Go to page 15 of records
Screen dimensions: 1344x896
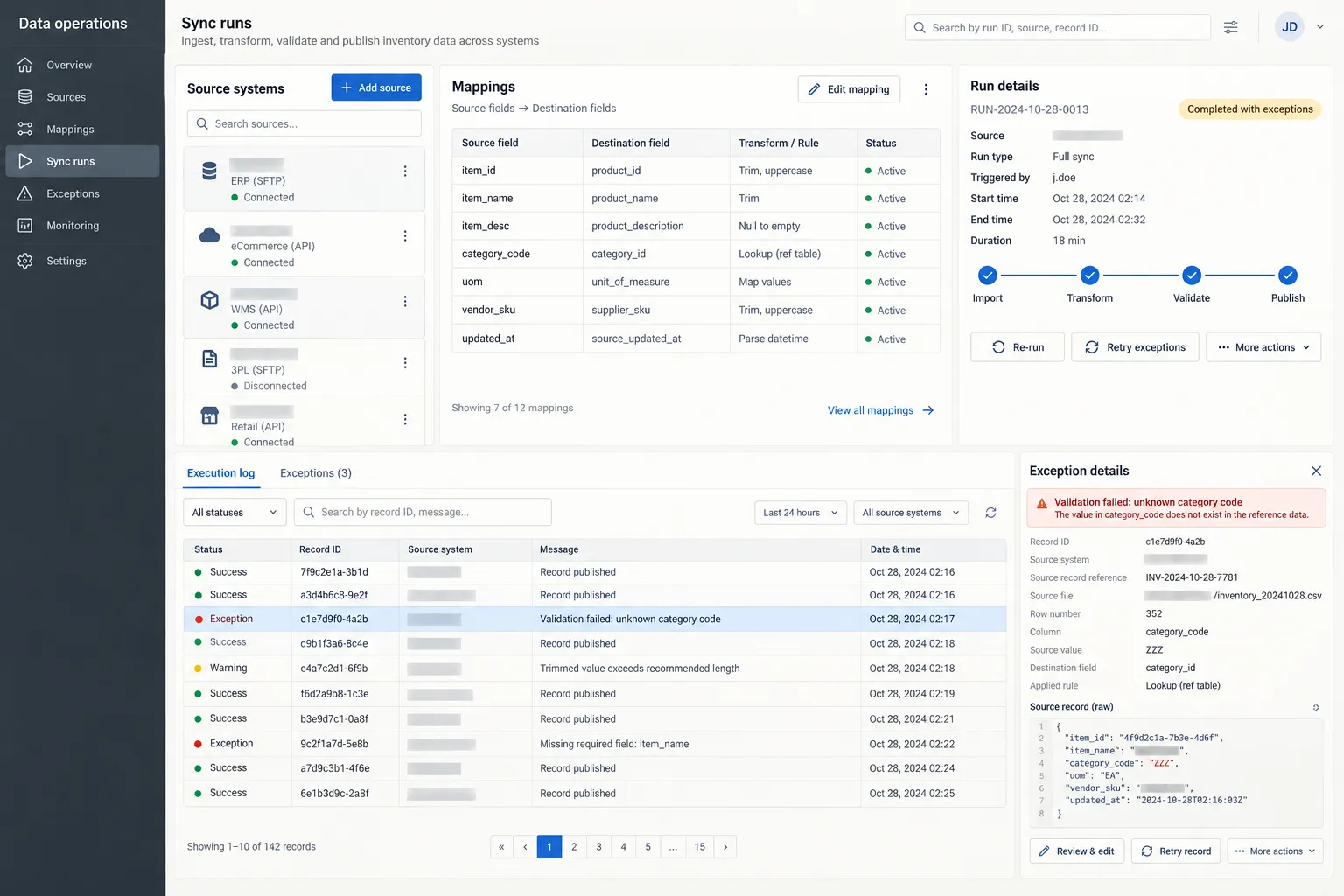pyautogui.click(x=700, y=847)
